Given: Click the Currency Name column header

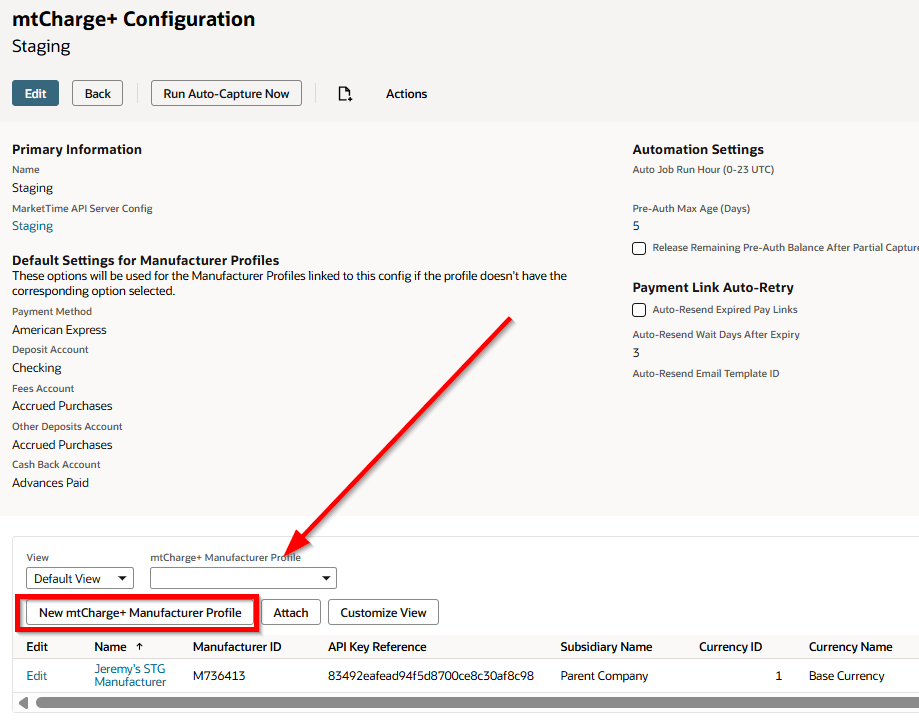Looking at the screenshot, I should (x=850, y=646).
